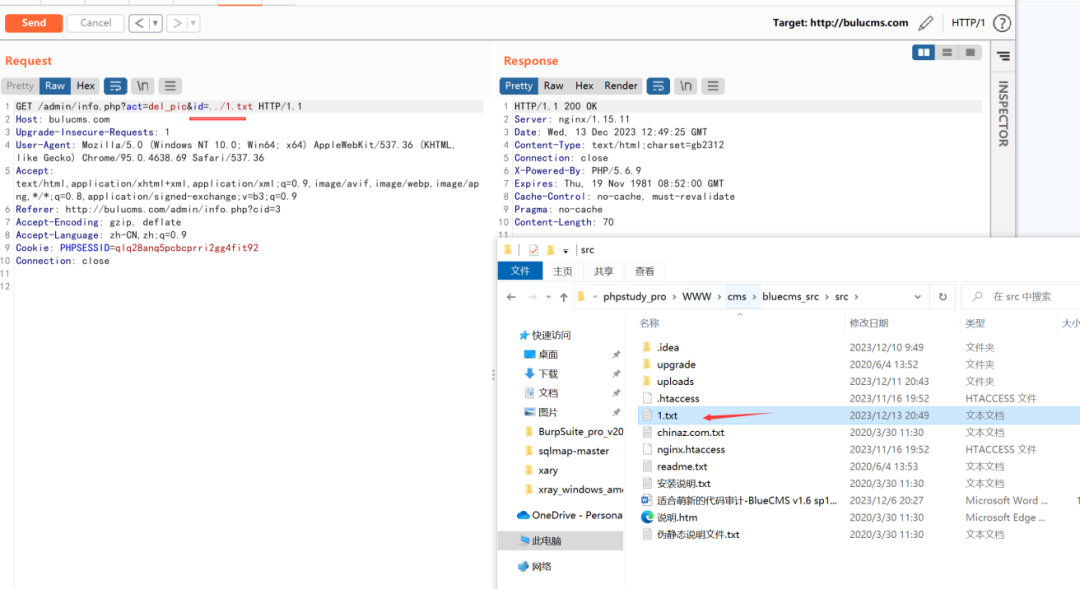1080x589 pixels.
Task: Open Explorer 主页 ribbon tab
Action: point(563,271)
